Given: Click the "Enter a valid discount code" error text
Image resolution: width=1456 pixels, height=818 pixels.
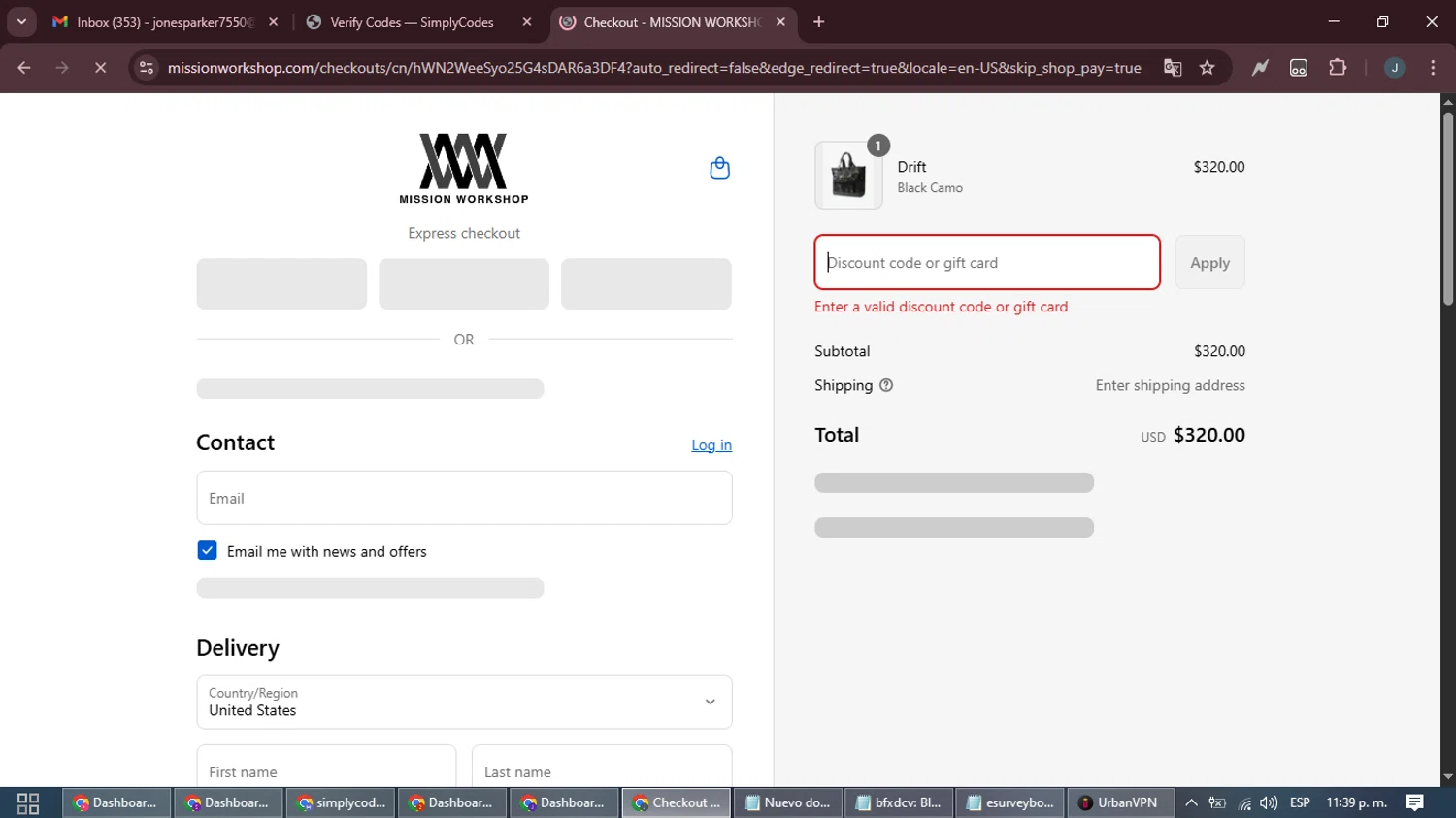Looking at the screenshot, I should 941,307.
